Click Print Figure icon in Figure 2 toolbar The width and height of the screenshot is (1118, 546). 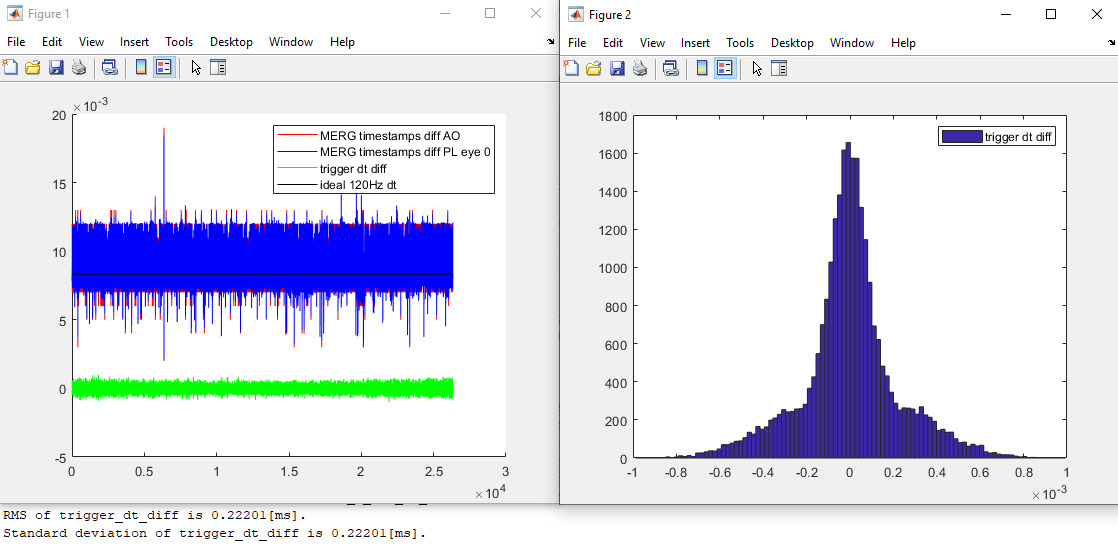pos(640,68)
